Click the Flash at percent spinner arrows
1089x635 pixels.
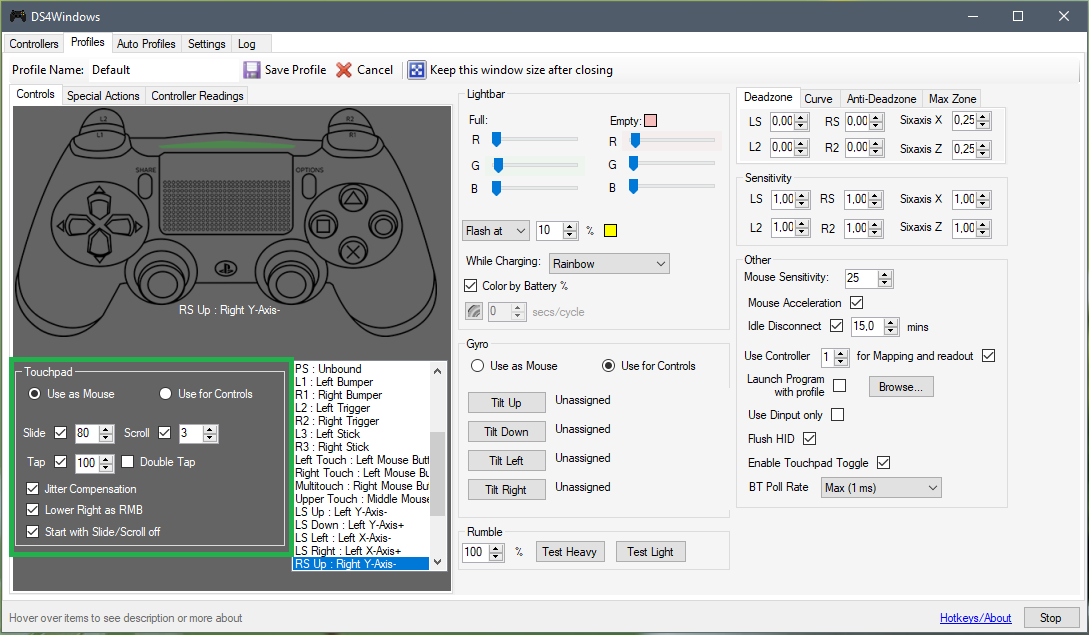point(570,231)
